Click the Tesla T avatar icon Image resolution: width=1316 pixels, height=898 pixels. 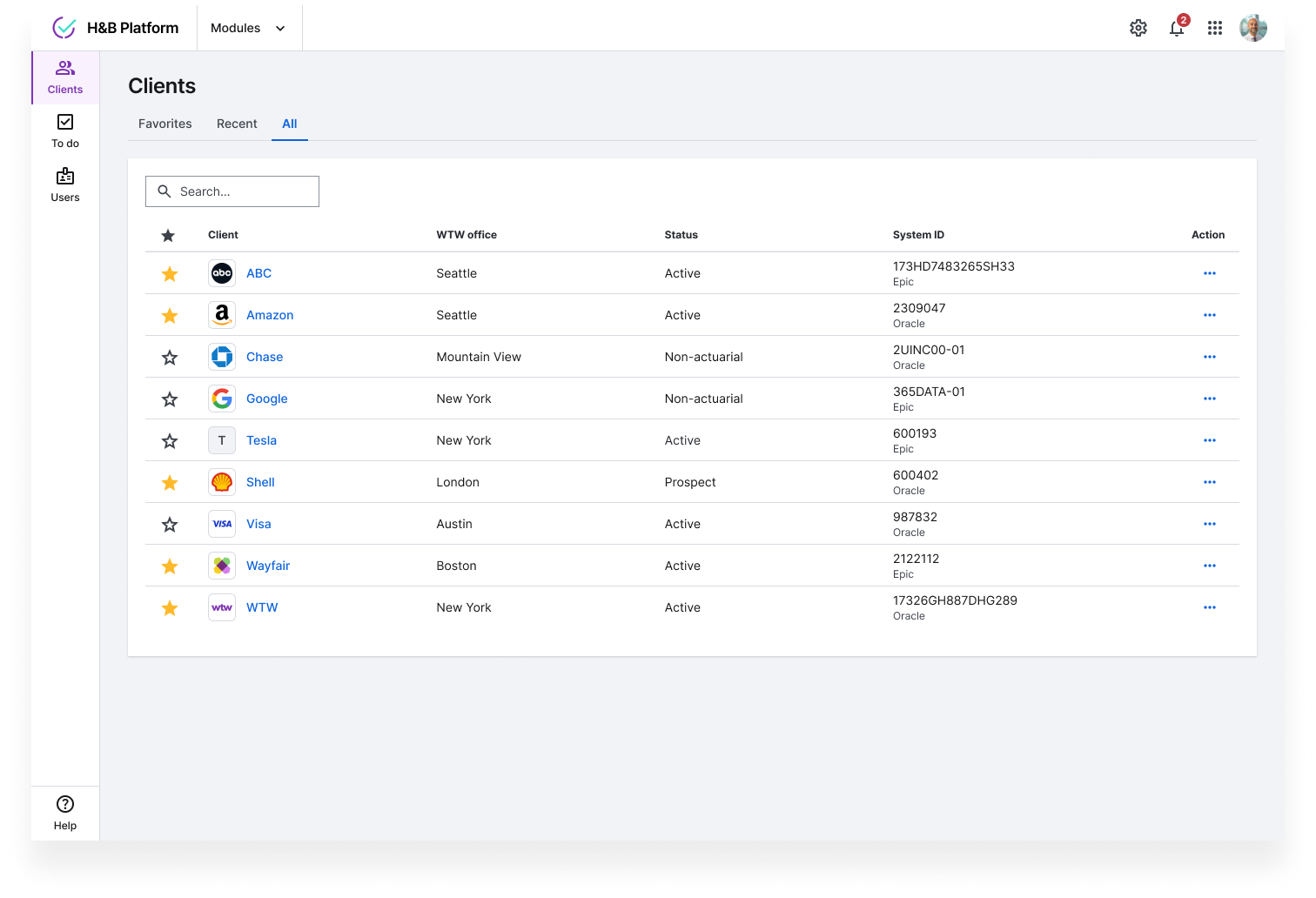coord(222,440)
